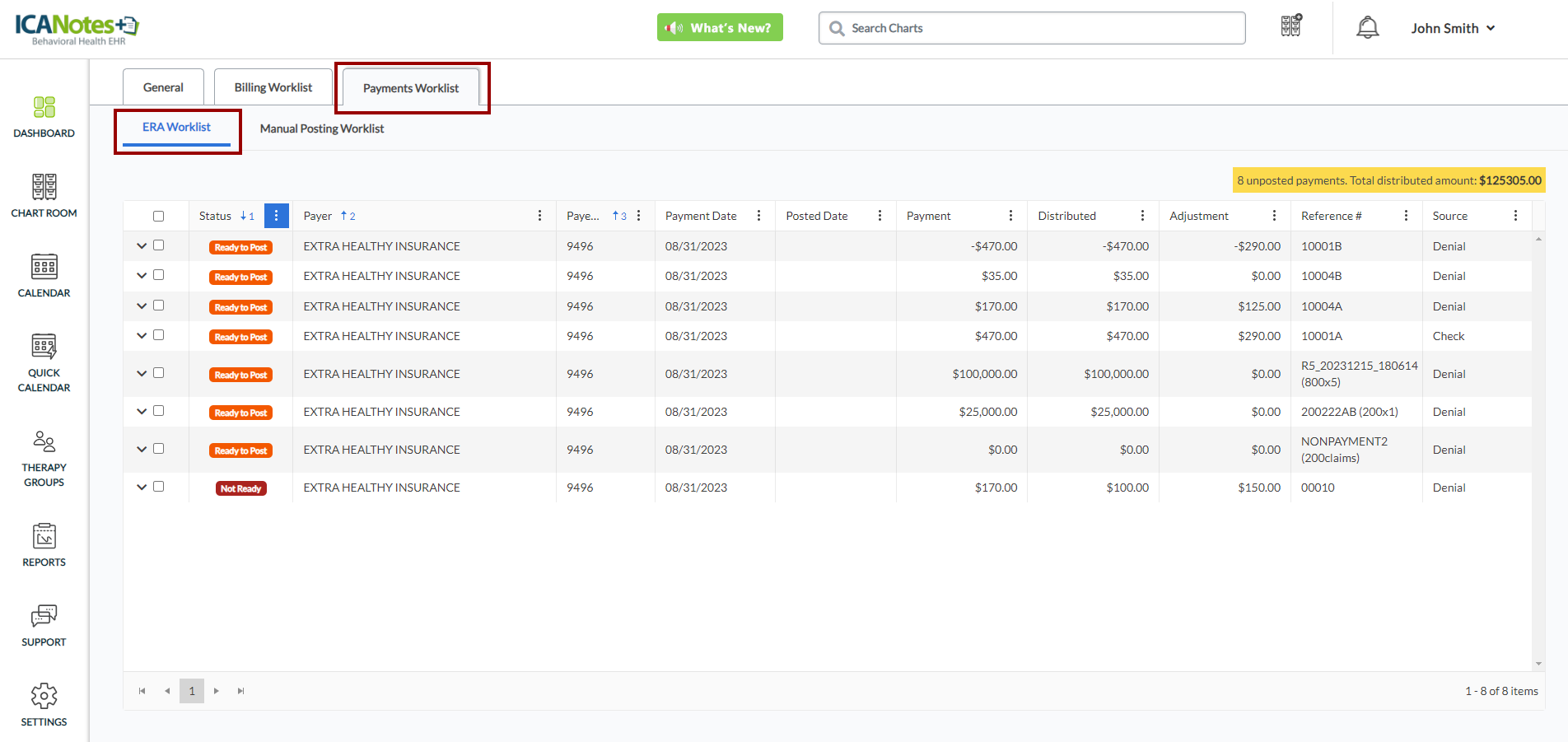Sort by the Payment Date column header

(x=701, y=216)
